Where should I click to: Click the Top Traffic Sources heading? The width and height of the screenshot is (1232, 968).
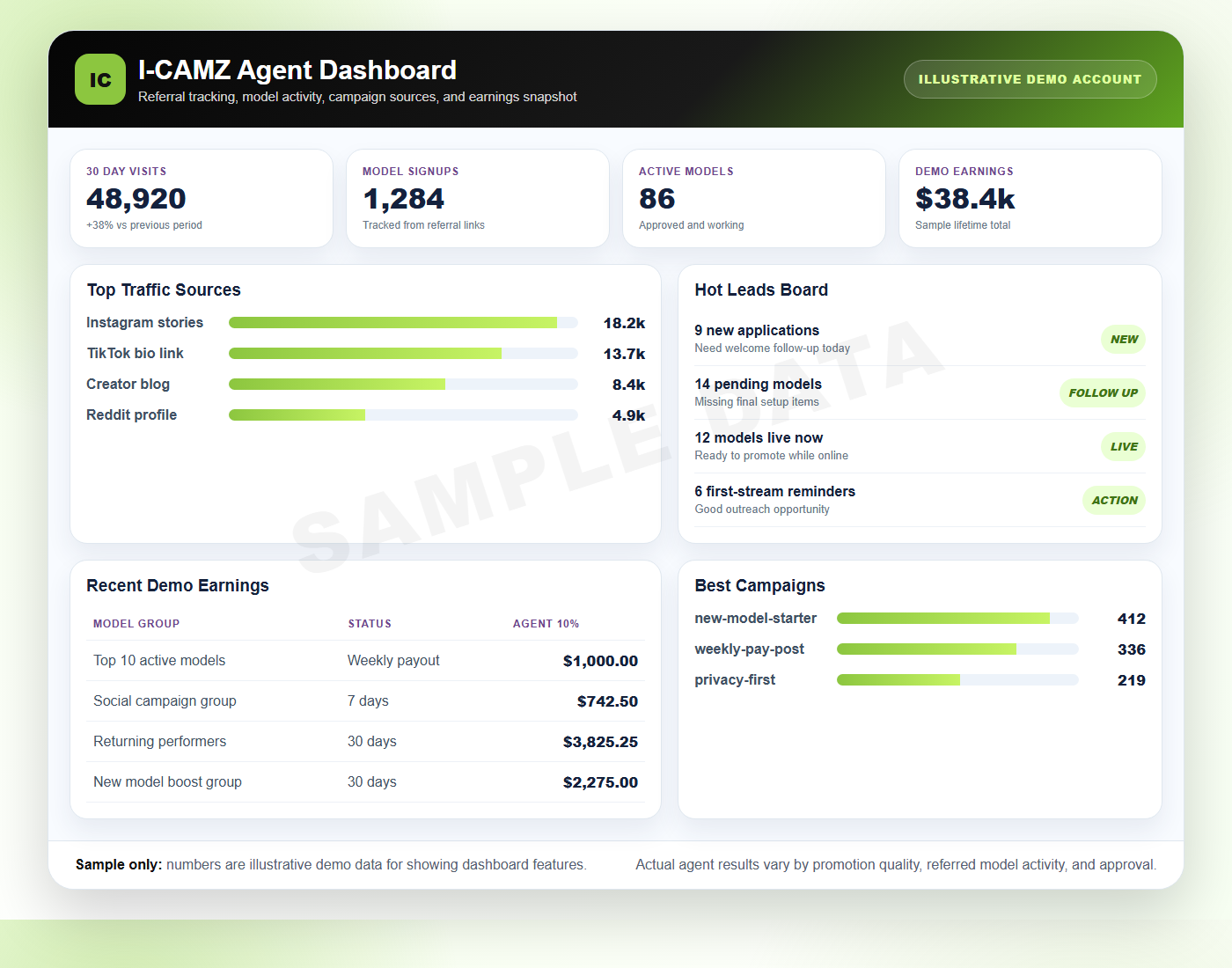point(164,290)
